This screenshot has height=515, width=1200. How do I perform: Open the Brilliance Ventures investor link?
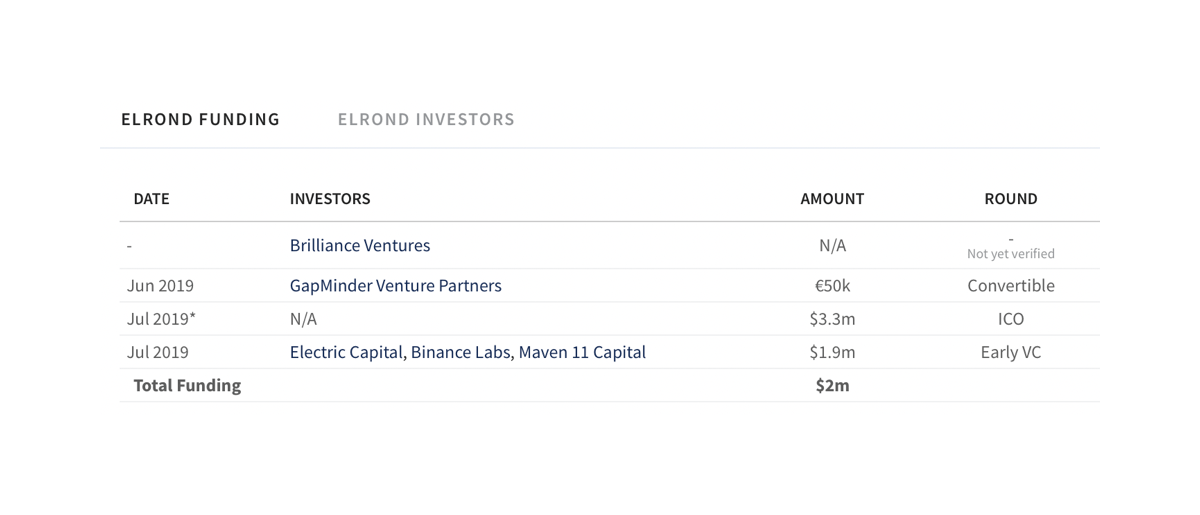click(x=360, y=245)
